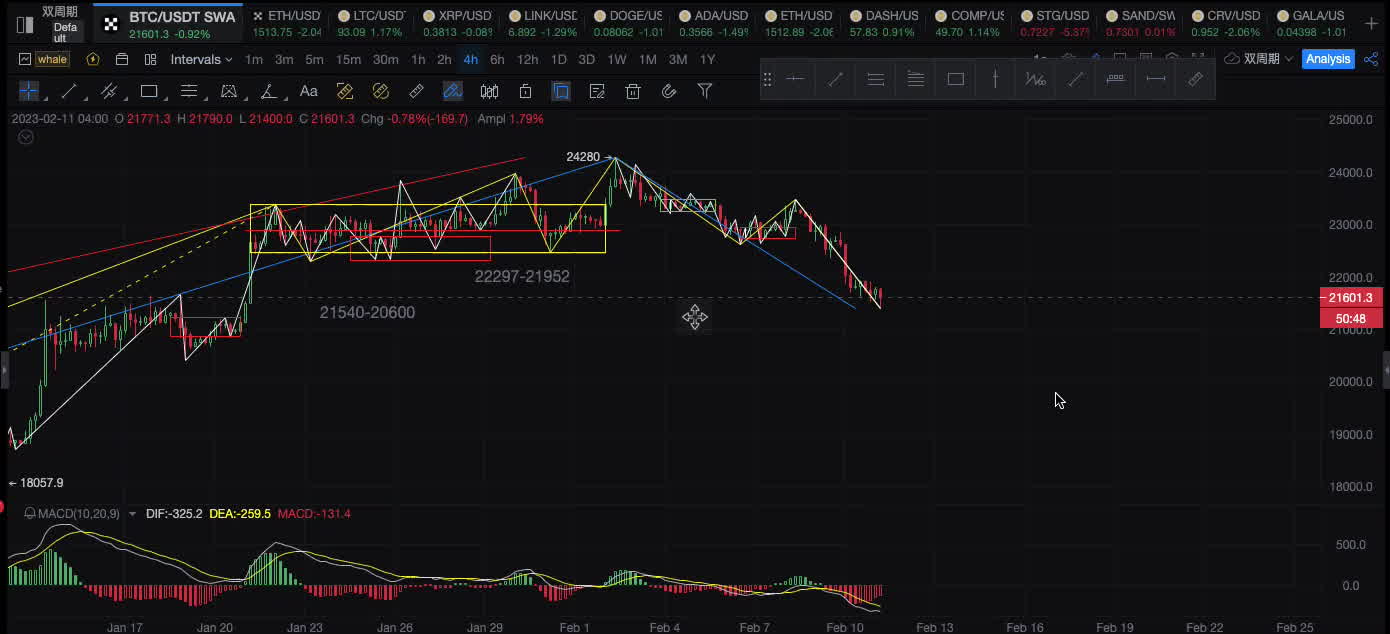Click the blue Analysis button
1390x634 pixels.
[1328, 59]
